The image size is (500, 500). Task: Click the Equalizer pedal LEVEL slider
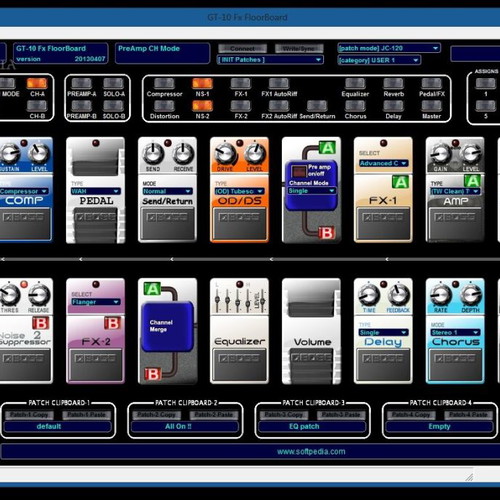tap(263, 297)
